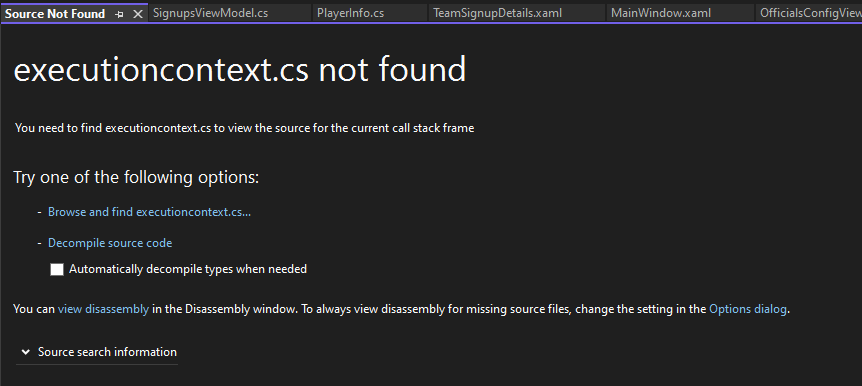Screen dimensions: 862x386
Task: Click the Source search information header text
Action: 107,352
